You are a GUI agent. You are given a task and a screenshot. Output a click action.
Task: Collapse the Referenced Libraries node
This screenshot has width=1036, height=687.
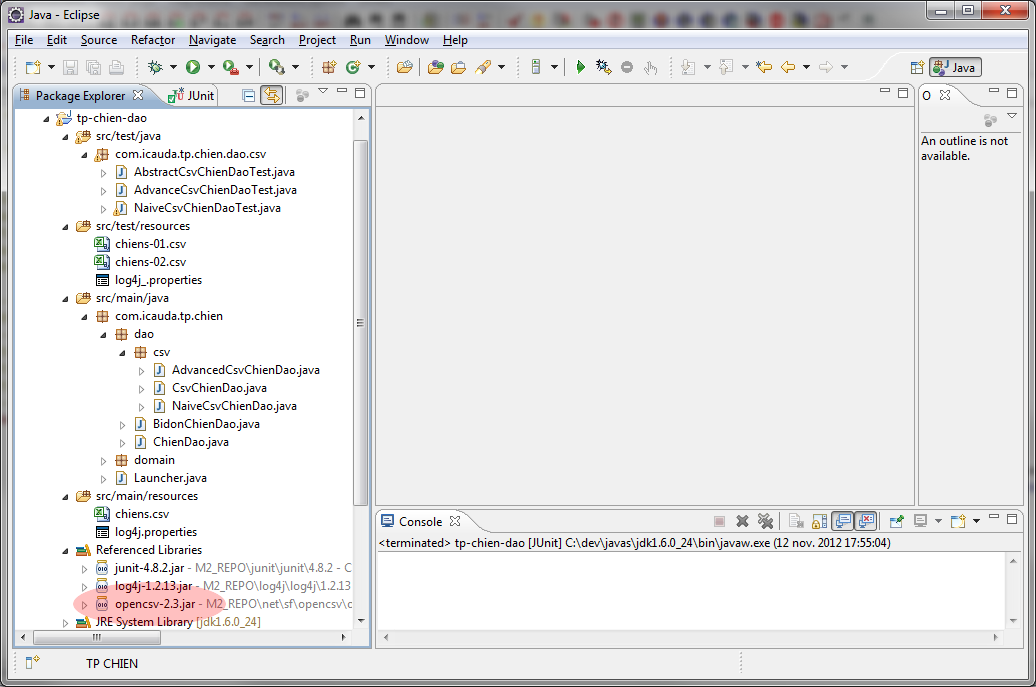(x=65, y=550)
